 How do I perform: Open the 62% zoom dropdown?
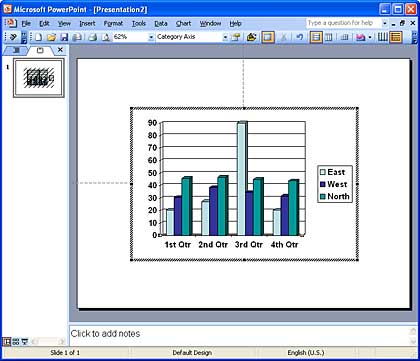[151, 37]
